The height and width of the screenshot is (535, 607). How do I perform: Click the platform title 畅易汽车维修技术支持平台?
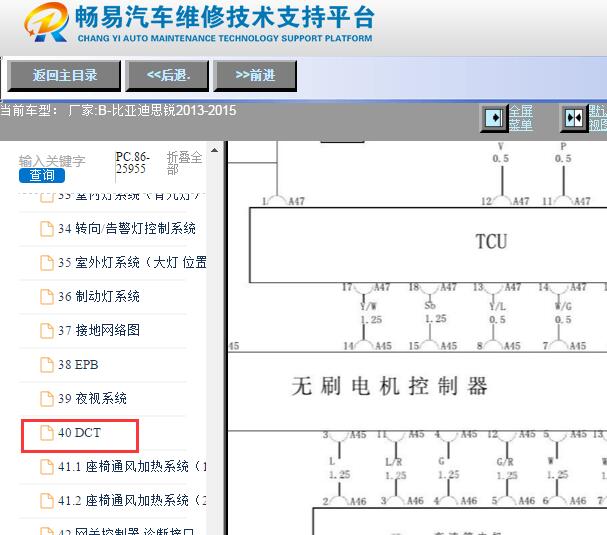pos(225,17)
